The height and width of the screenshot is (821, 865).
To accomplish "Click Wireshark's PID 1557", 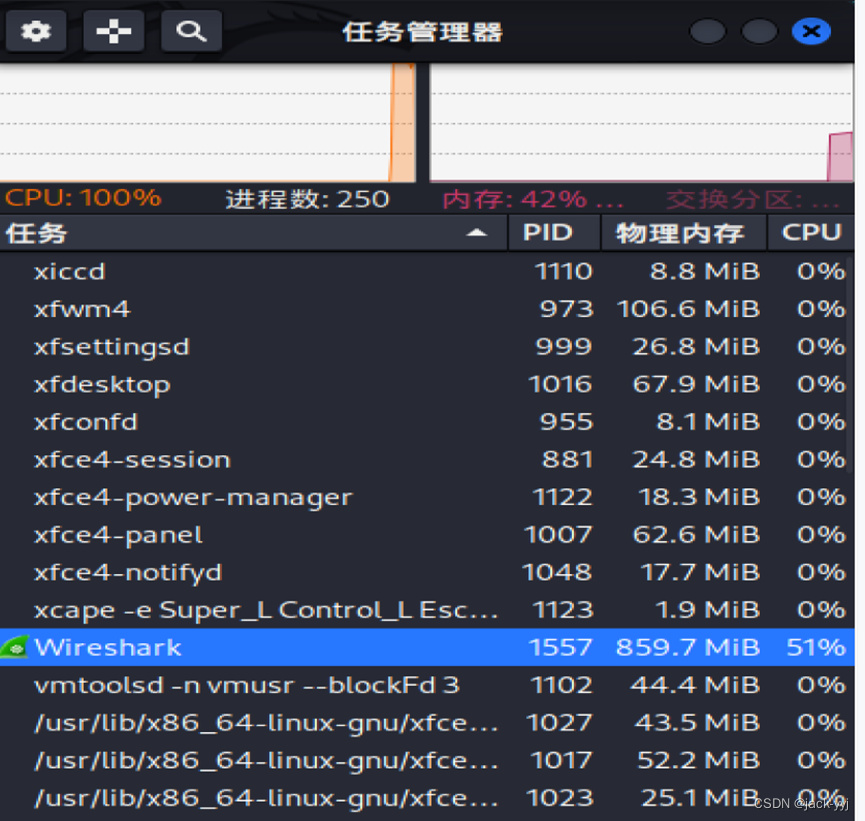I will pos(560,647).
